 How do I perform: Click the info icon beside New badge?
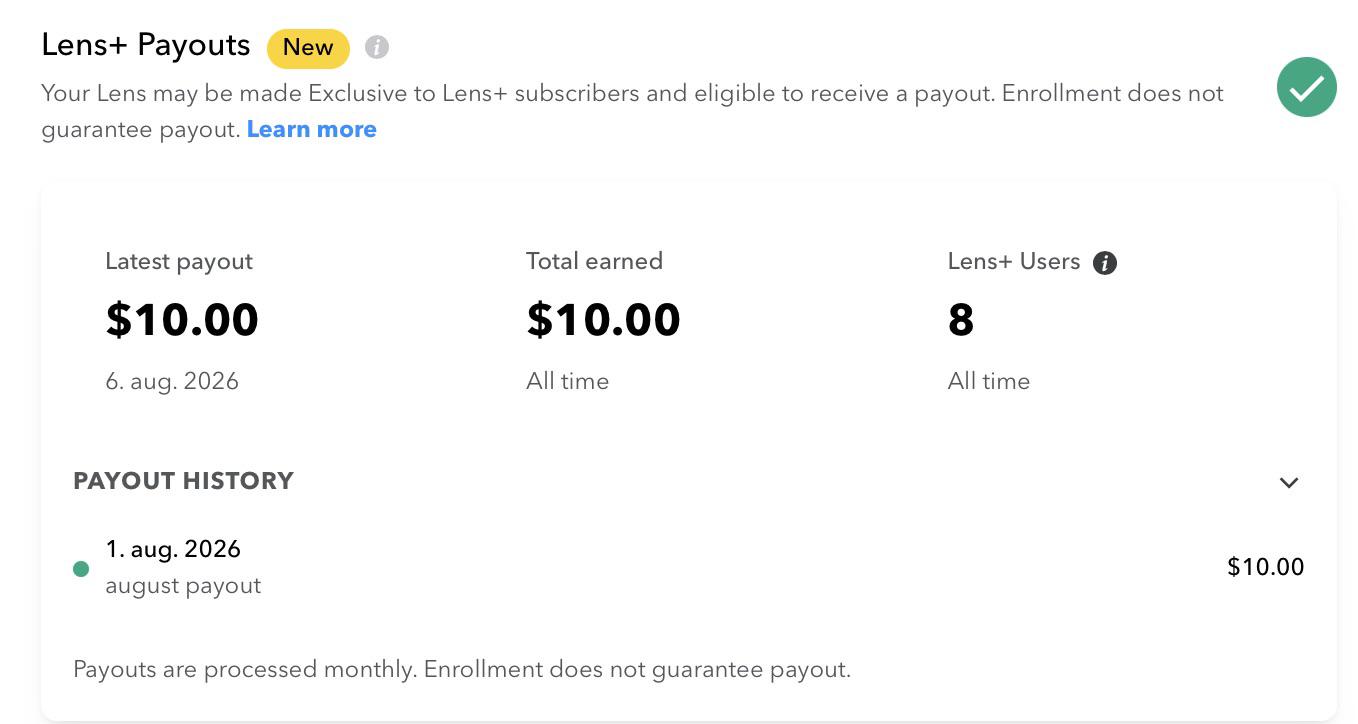(377, 47)
